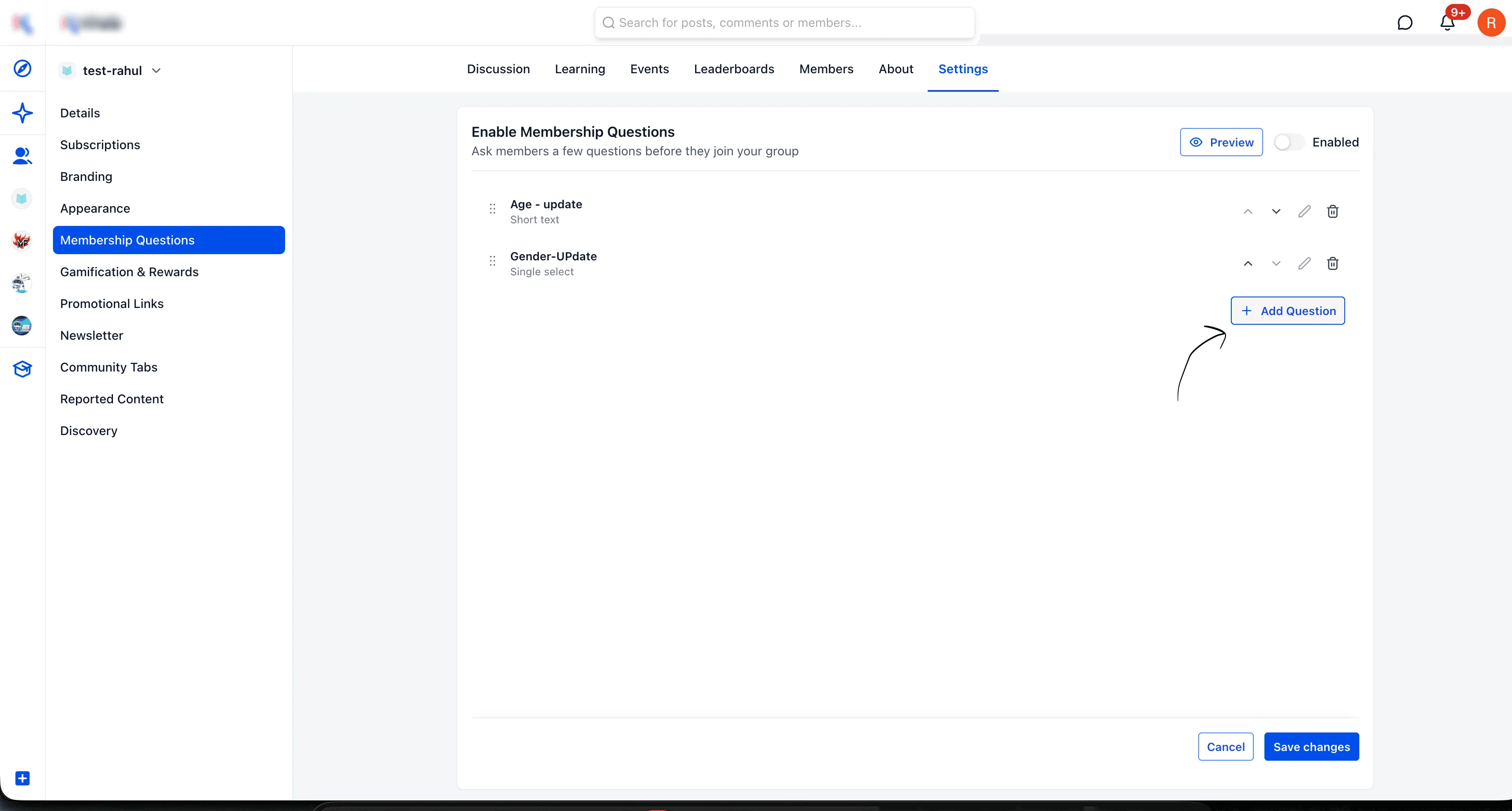Delete the Gender-UPdate question
Screen dimensions: 1512x811
click(1332, 263)
